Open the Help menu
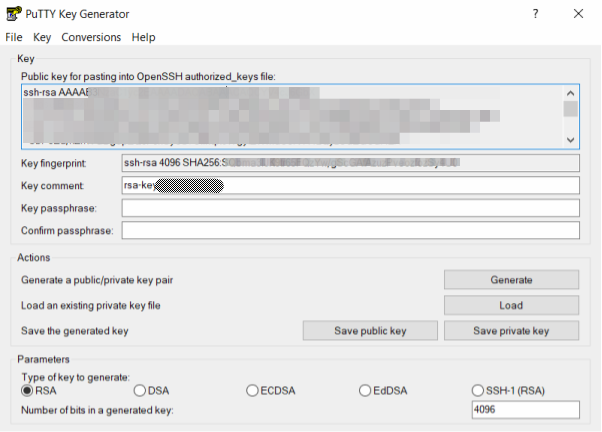Image resolution: width=602 pixels, height=432 pixels. [143, 37]
